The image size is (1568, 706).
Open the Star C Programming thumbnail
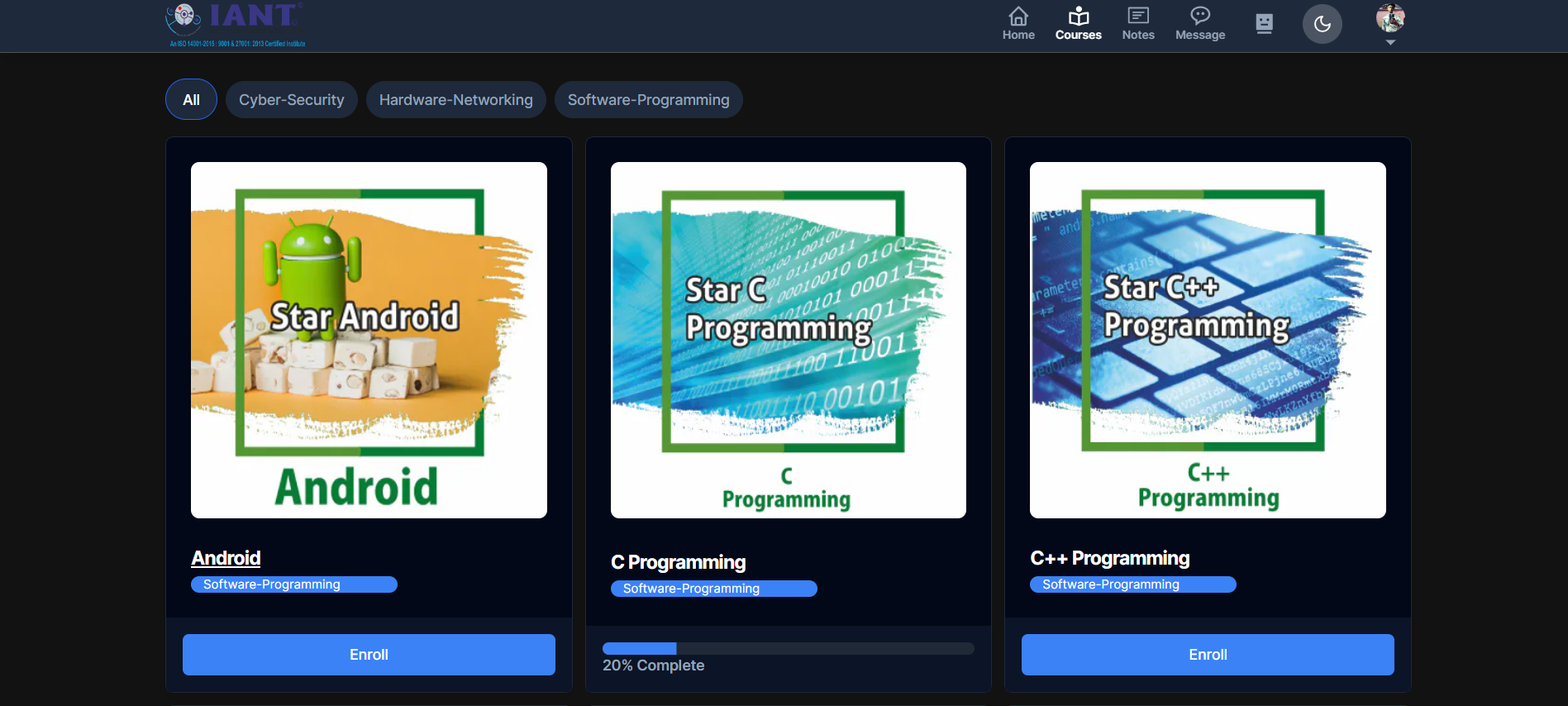pos(788,340)
